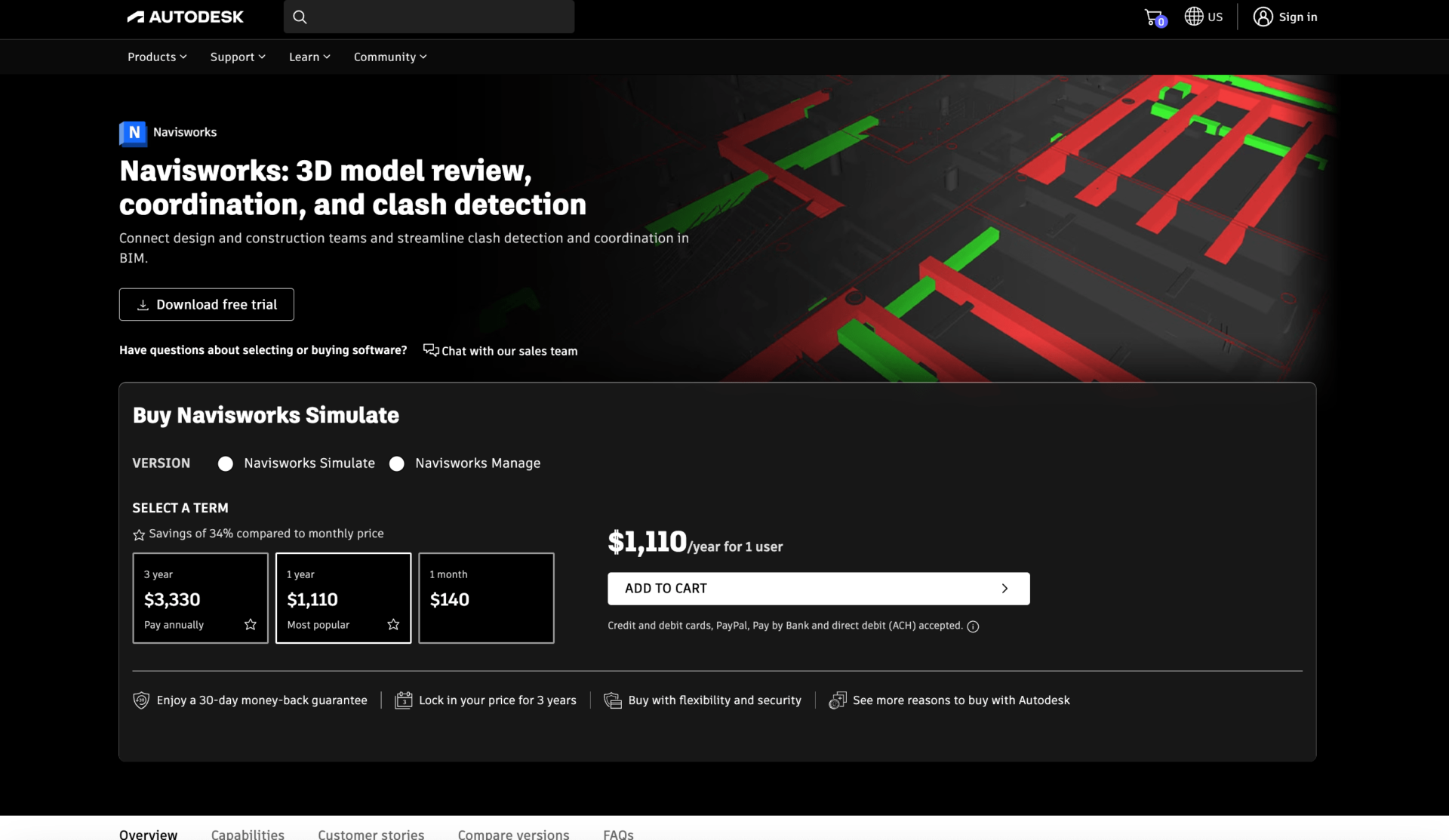Click inside the search field

click(x=429, y=17)
